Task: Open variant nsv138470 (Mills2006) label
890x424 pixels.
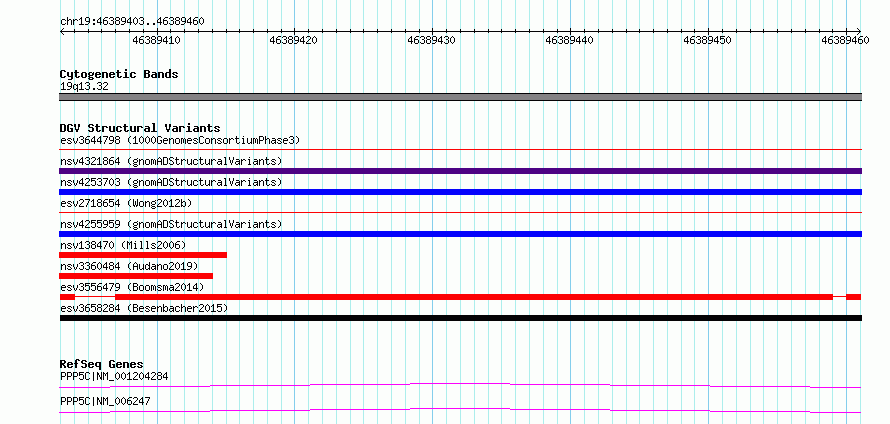Action: (123, 245)
